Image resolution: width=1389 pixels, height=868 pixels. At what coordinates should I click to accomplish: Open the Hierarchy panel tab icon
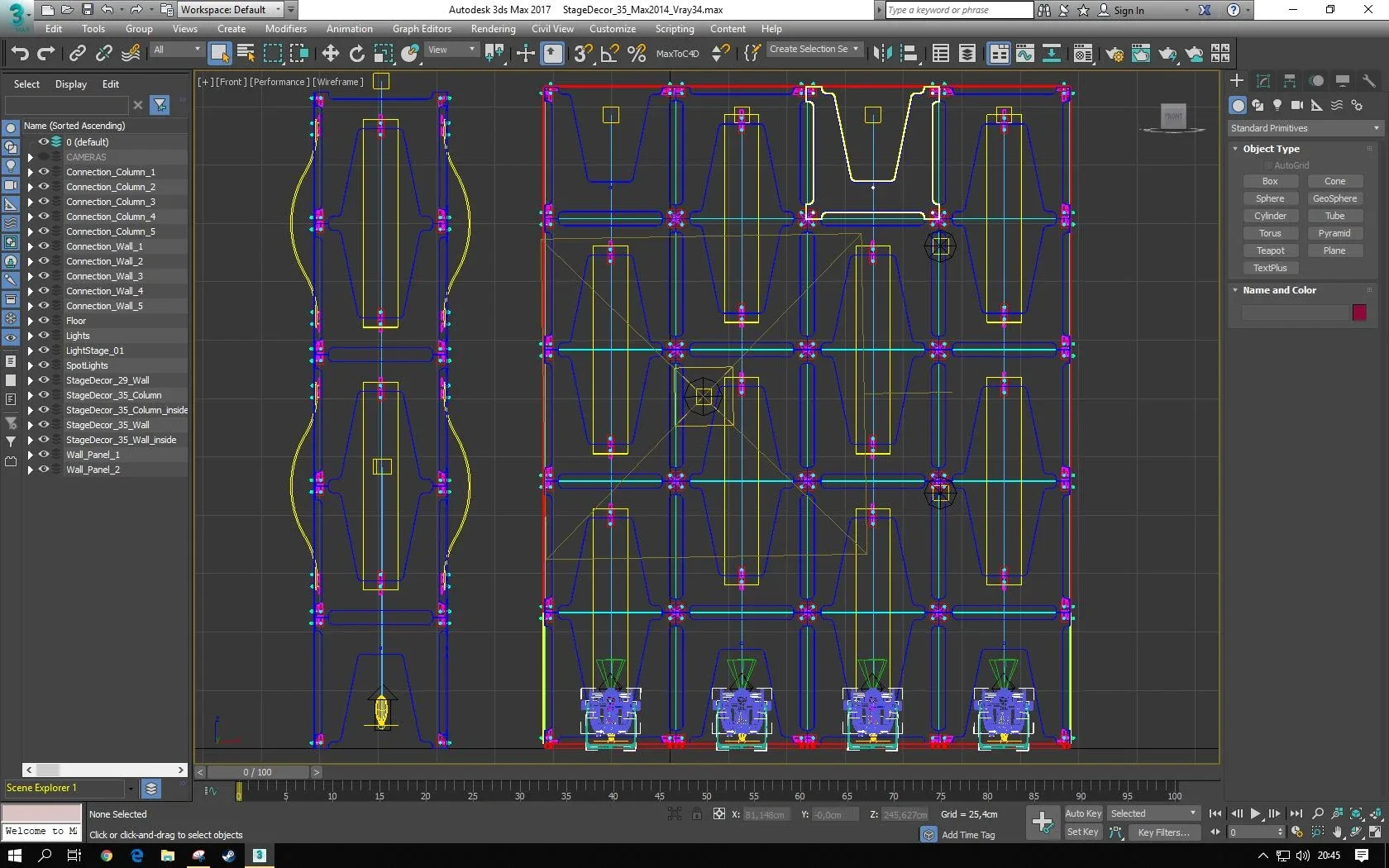1290,80
